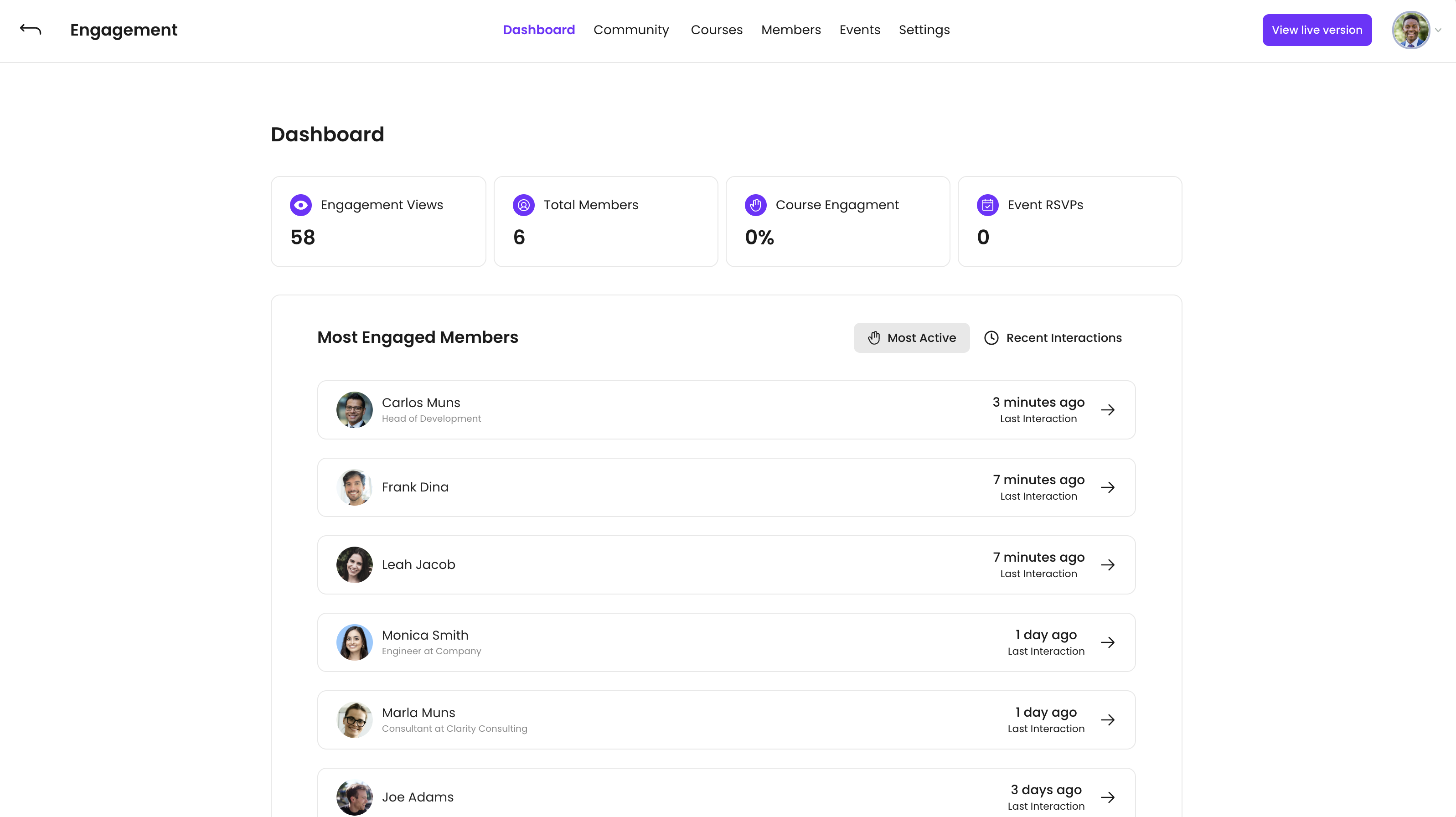Viewport: 1456px width, 817px height.
Task: Click the hand icon on Course Engagment card
Action: [x=756, y=205]
